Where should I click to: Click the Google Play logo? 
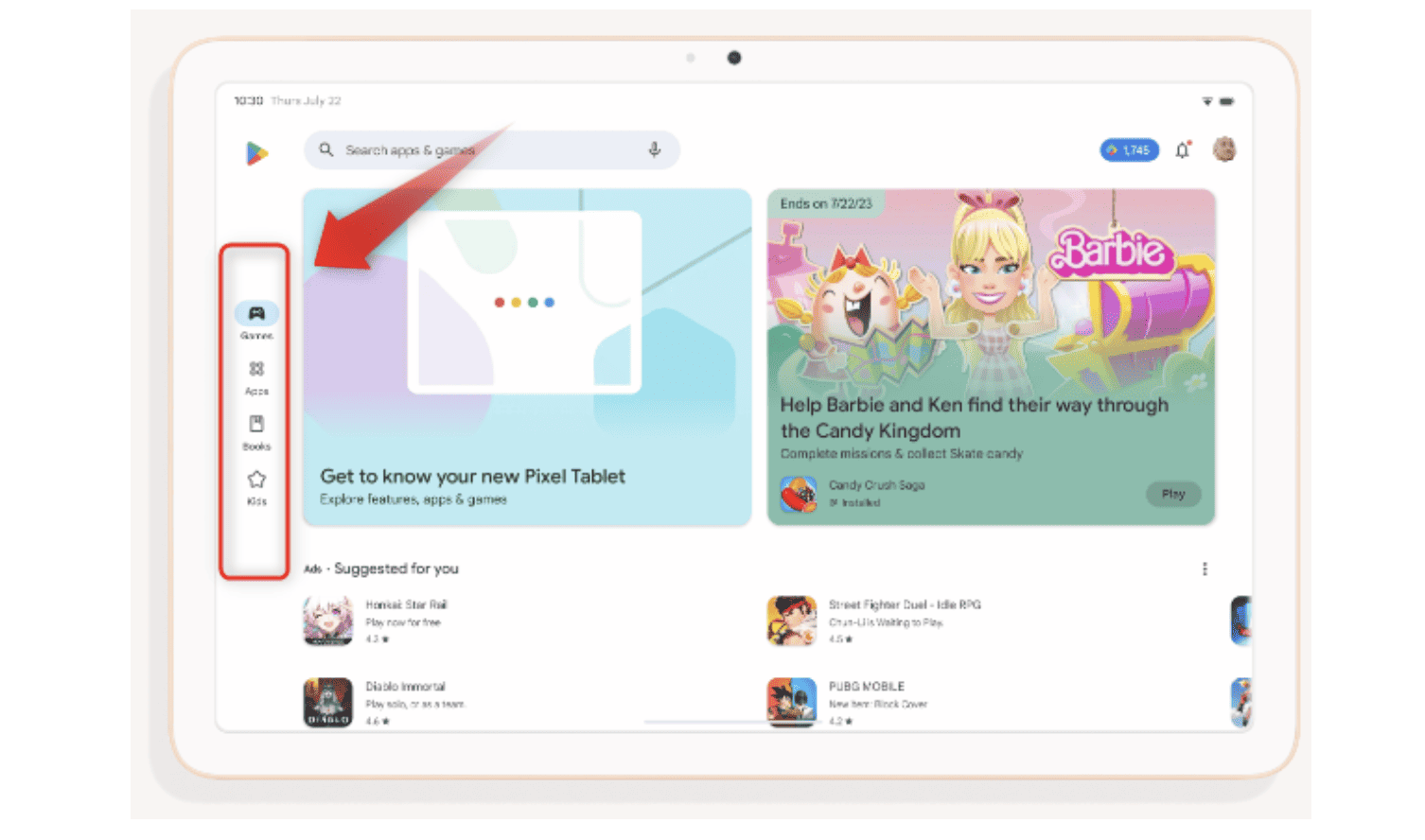point(256,153)
